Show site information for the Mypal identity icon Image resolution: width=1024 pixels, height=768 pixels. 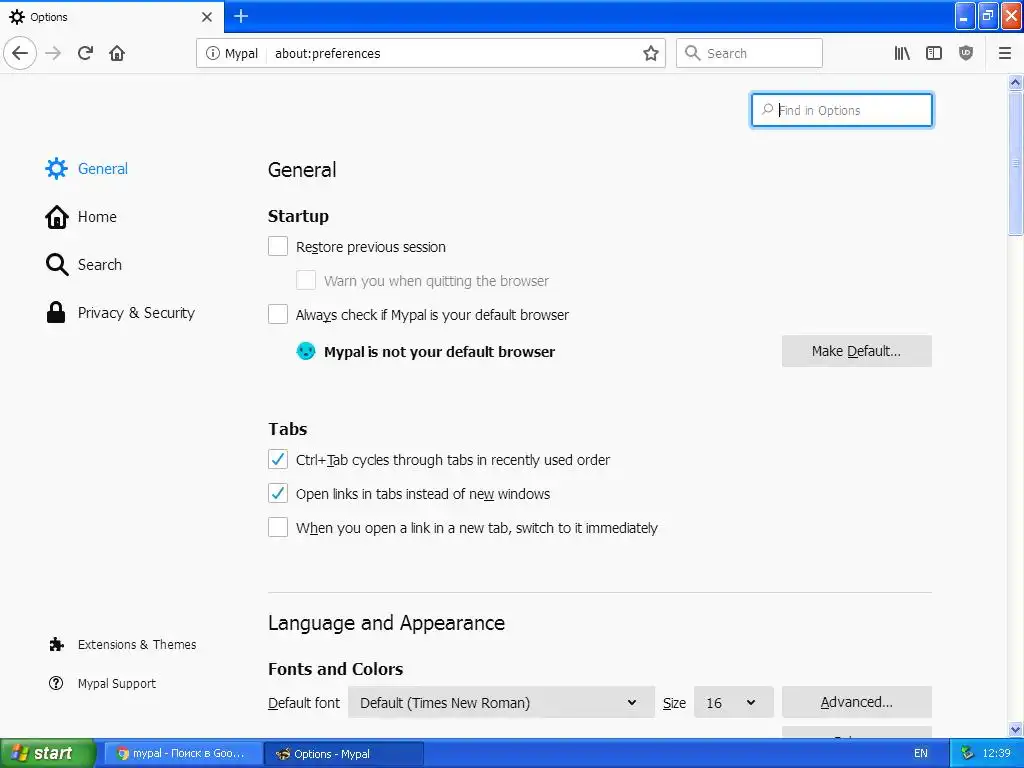212,53
